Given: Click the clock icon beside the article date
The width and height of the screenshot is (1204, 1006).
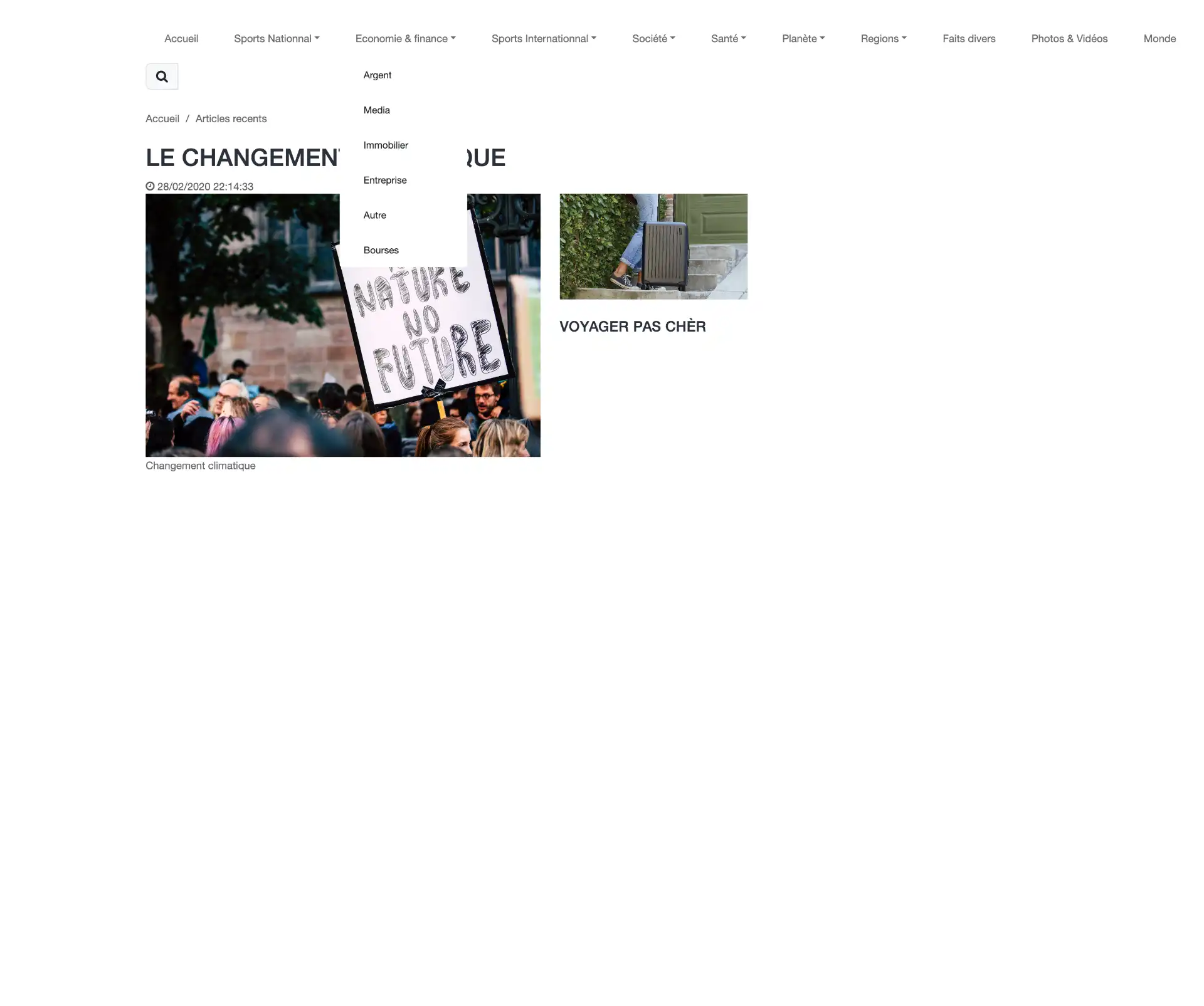Looking at the screenshot, I should pos(150,186).
